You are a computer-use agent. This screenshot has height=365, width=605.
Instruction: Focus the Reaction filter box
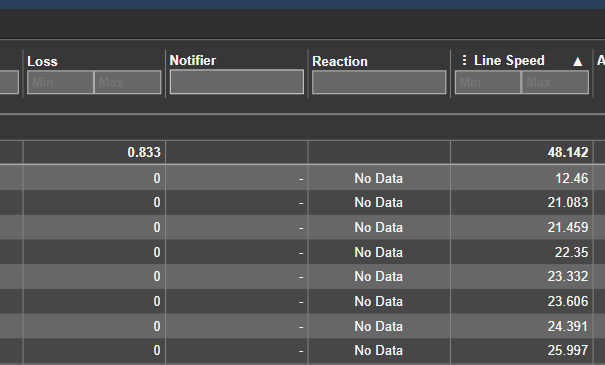(x=379, y=82)
